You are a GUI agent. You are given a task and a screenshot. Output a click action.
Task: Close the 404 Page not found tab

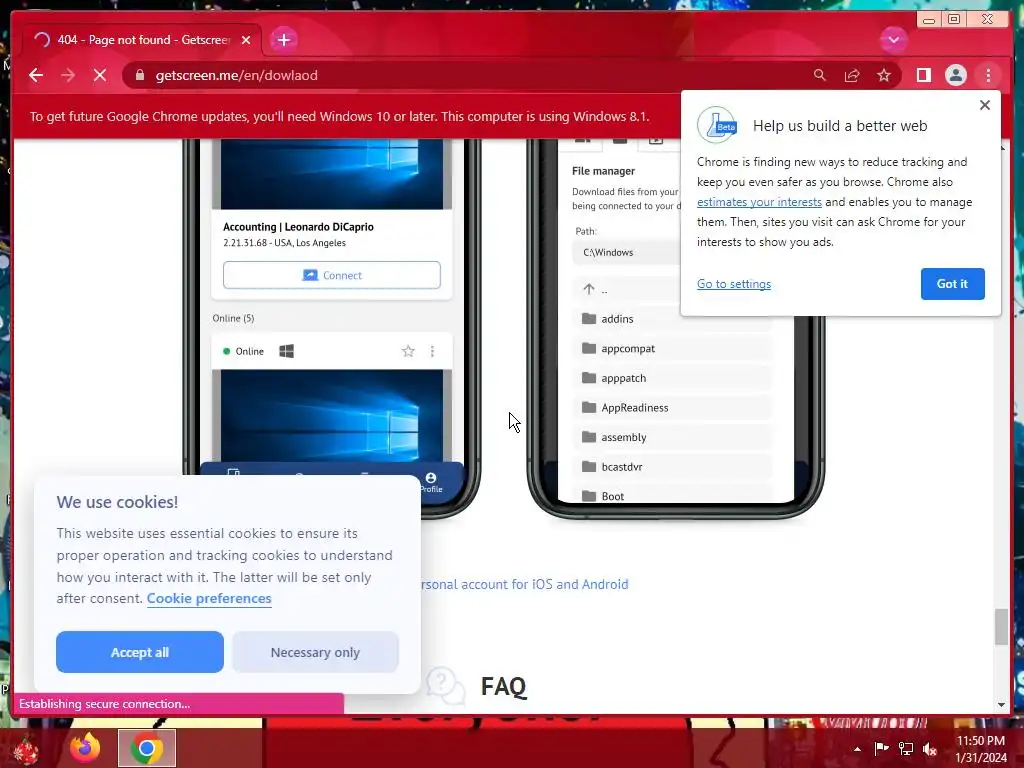pyautogui.click(x=246, y=40)
